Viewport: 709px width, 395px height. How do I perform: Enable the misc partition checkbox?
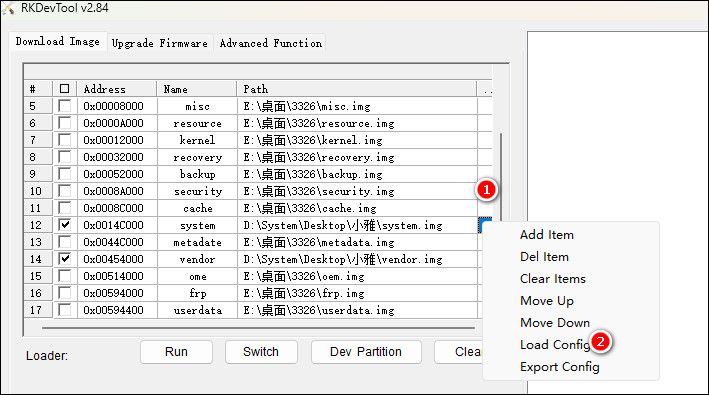65,106
